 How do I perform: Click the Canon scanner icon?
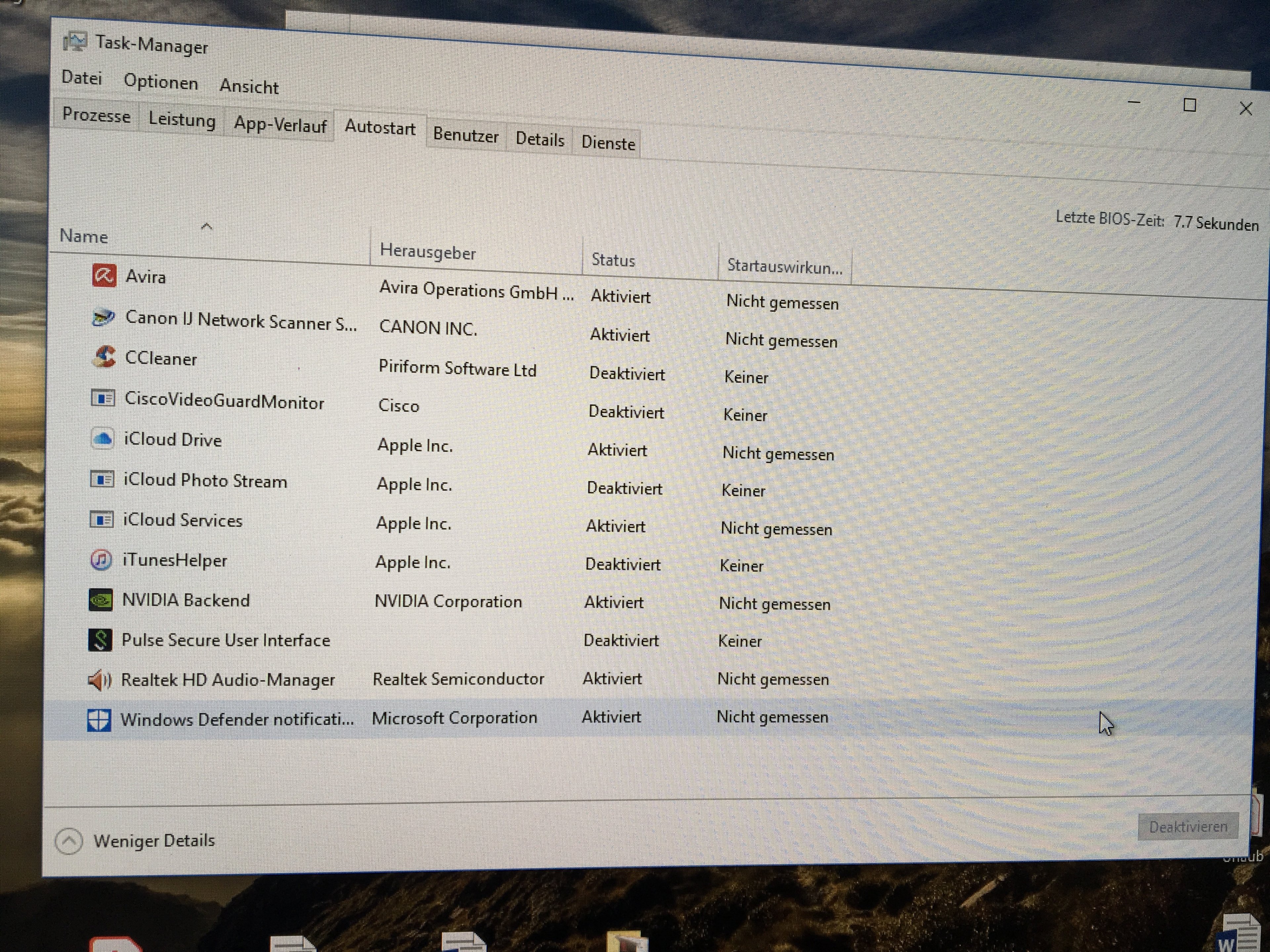point(104,317)
